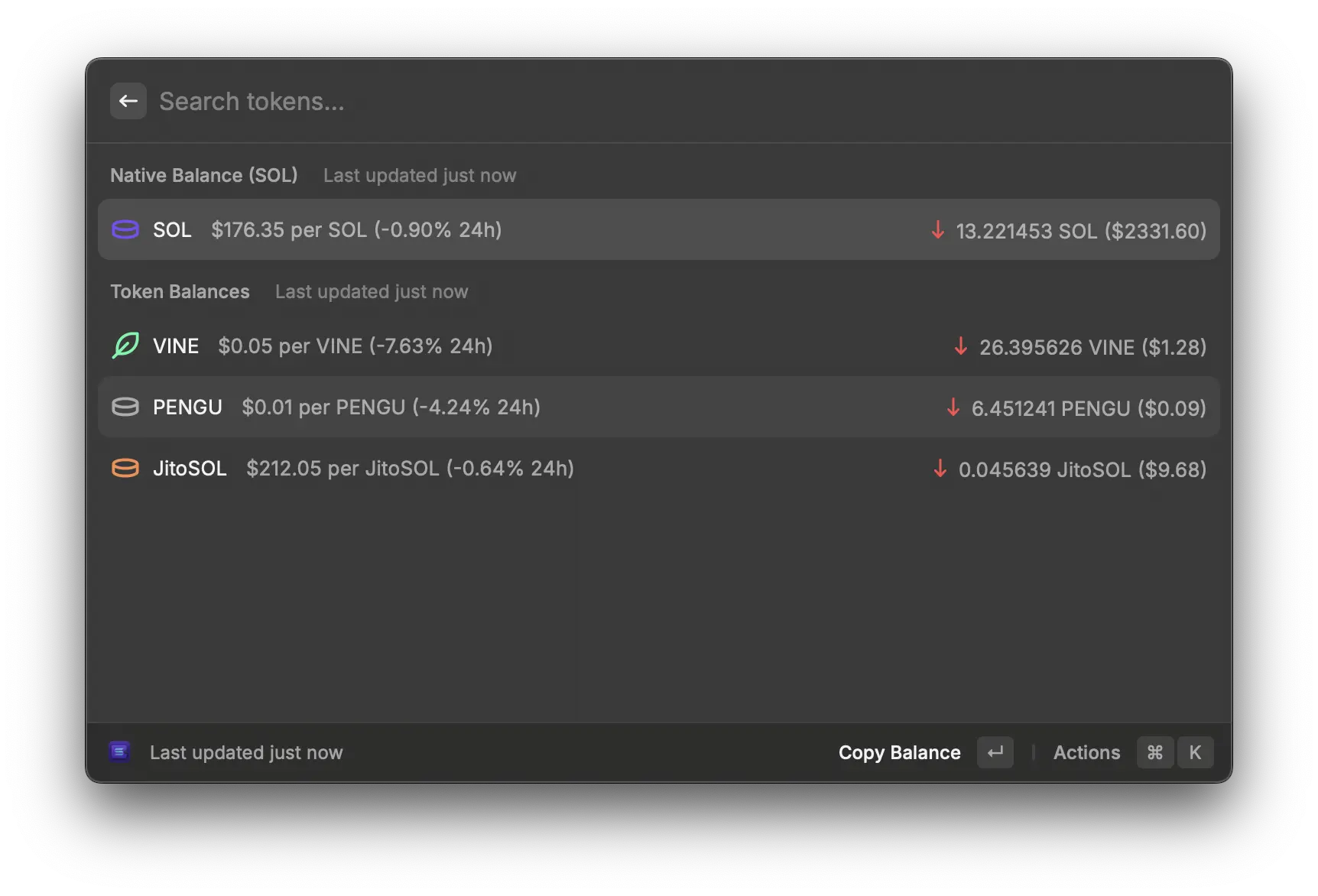
Task: Click the red arrow next to PENGU balance
Action: coord(953,407)
